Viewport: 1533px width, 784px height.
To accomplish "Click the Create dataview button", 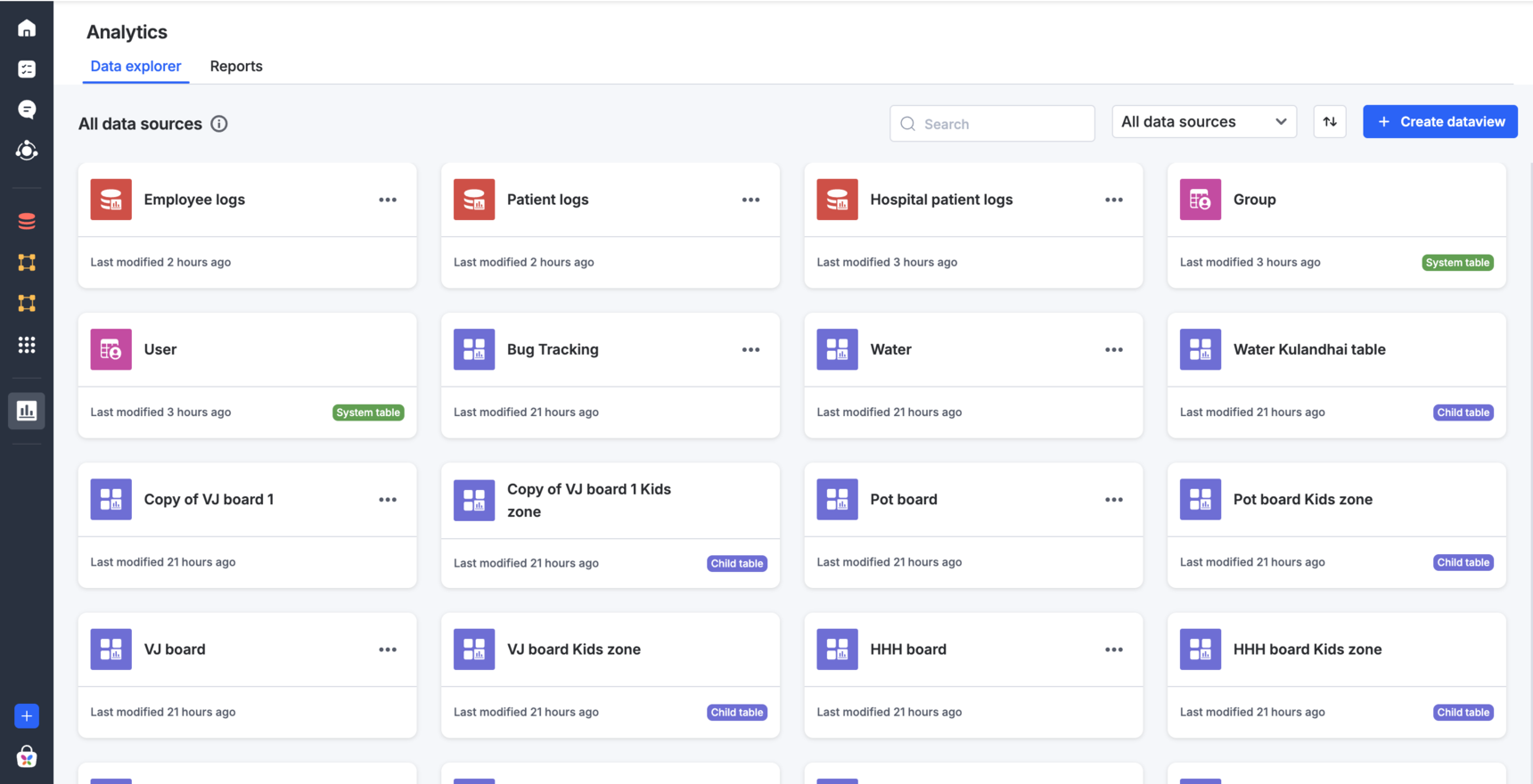I will [x=1440, y=122].
